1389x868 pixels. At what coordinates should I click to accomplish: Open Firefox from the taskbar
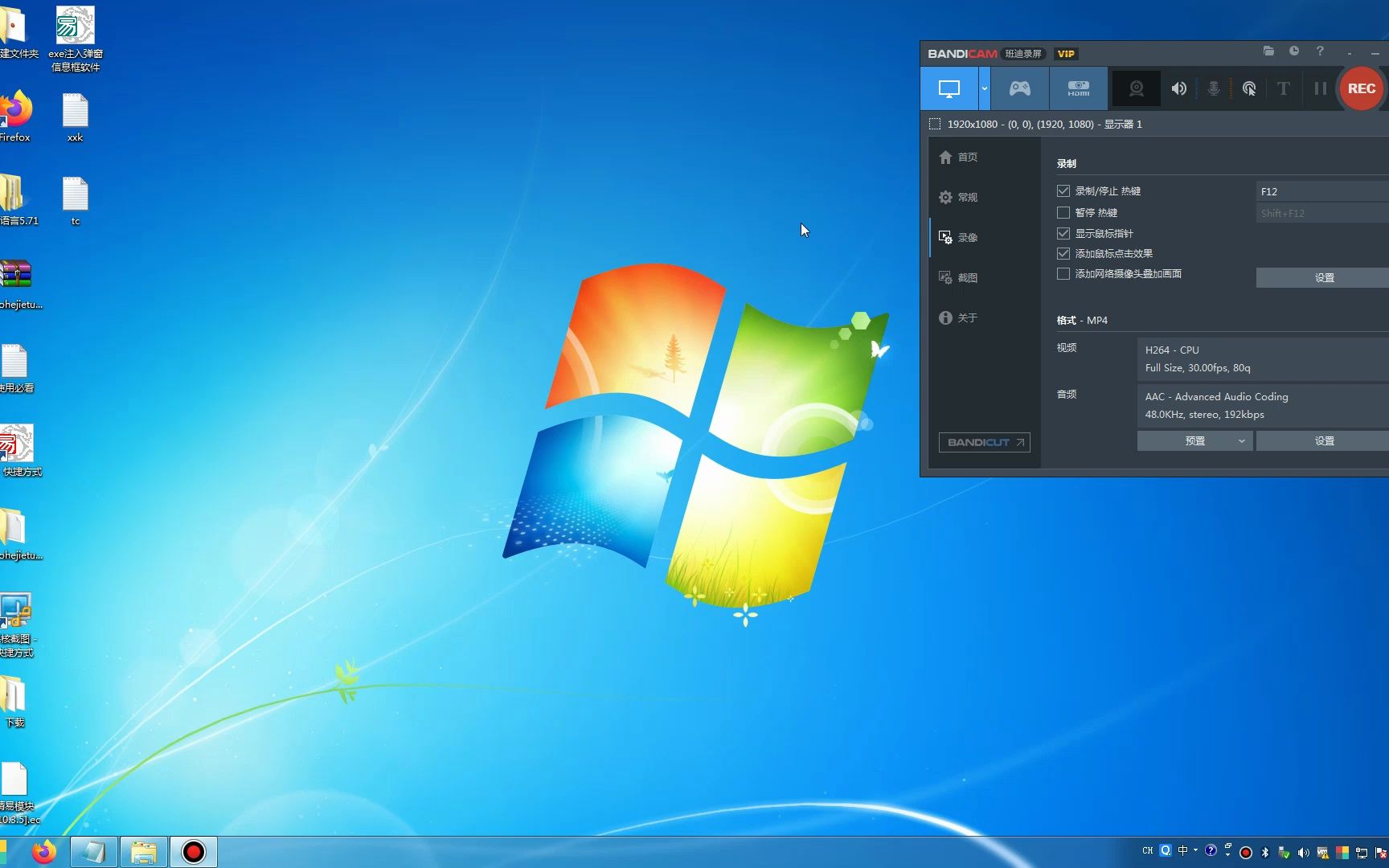point(44,852)
